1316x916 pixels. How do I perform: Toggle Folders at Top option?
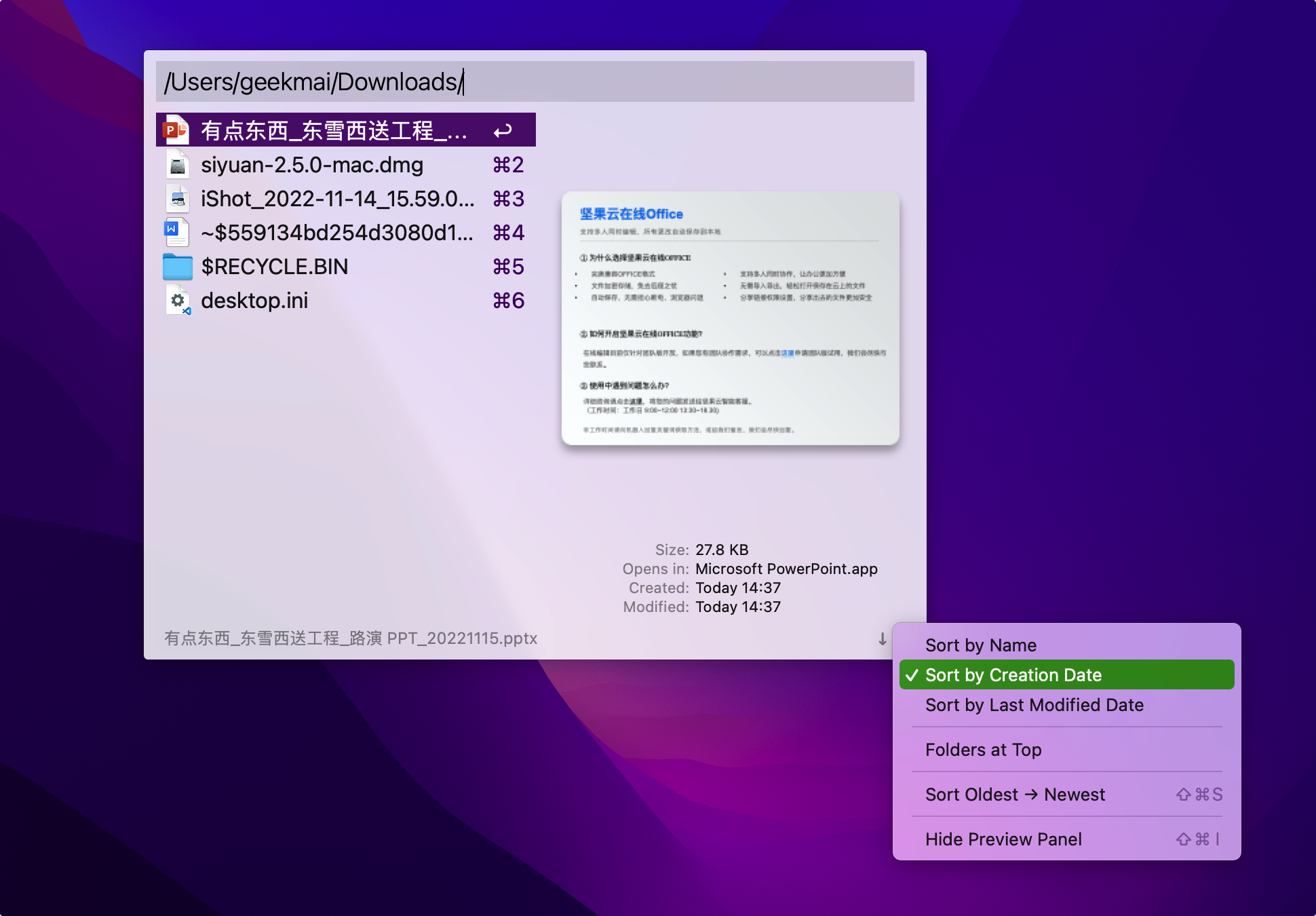[x=1066, y=750]
